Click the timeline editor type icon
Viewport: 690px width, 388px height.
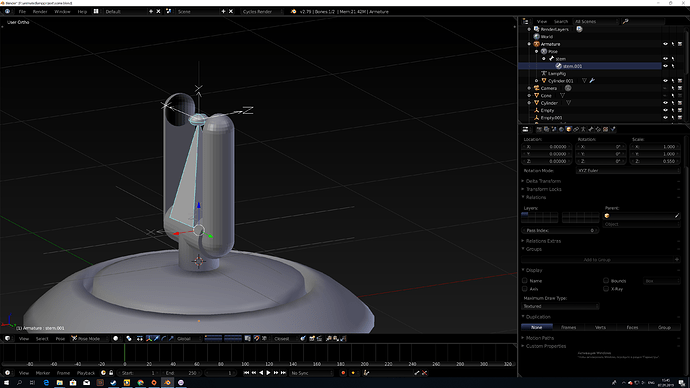[7, 373]
